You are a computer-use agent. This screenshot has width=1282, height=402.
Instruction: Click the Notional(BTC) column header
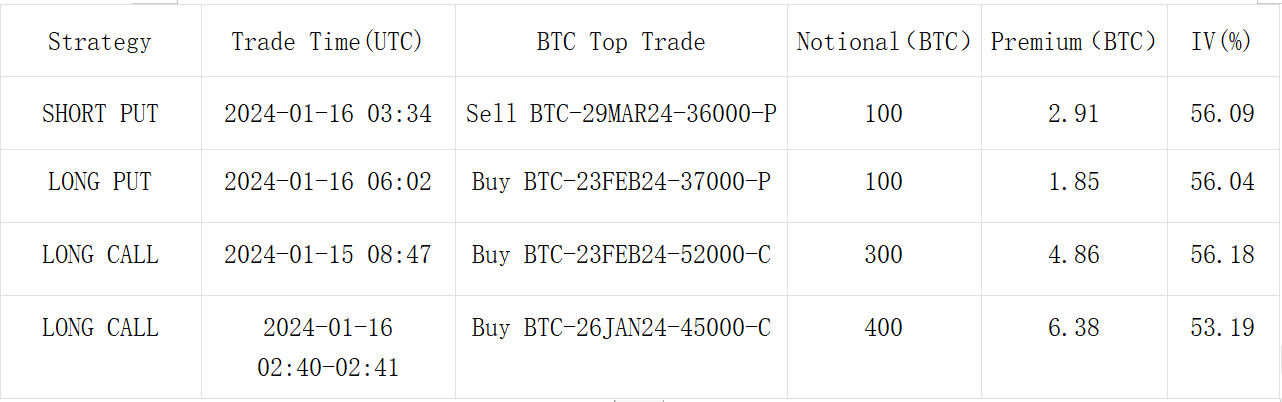884,42
